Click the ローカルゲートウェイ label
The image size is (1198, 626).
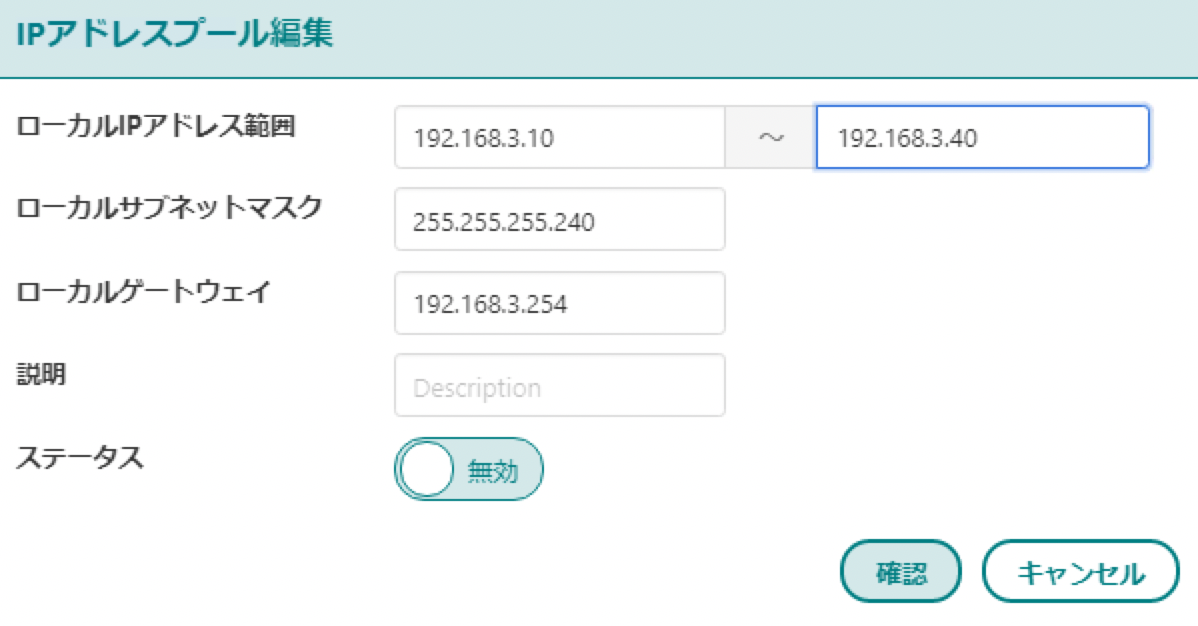pos(144,291)
